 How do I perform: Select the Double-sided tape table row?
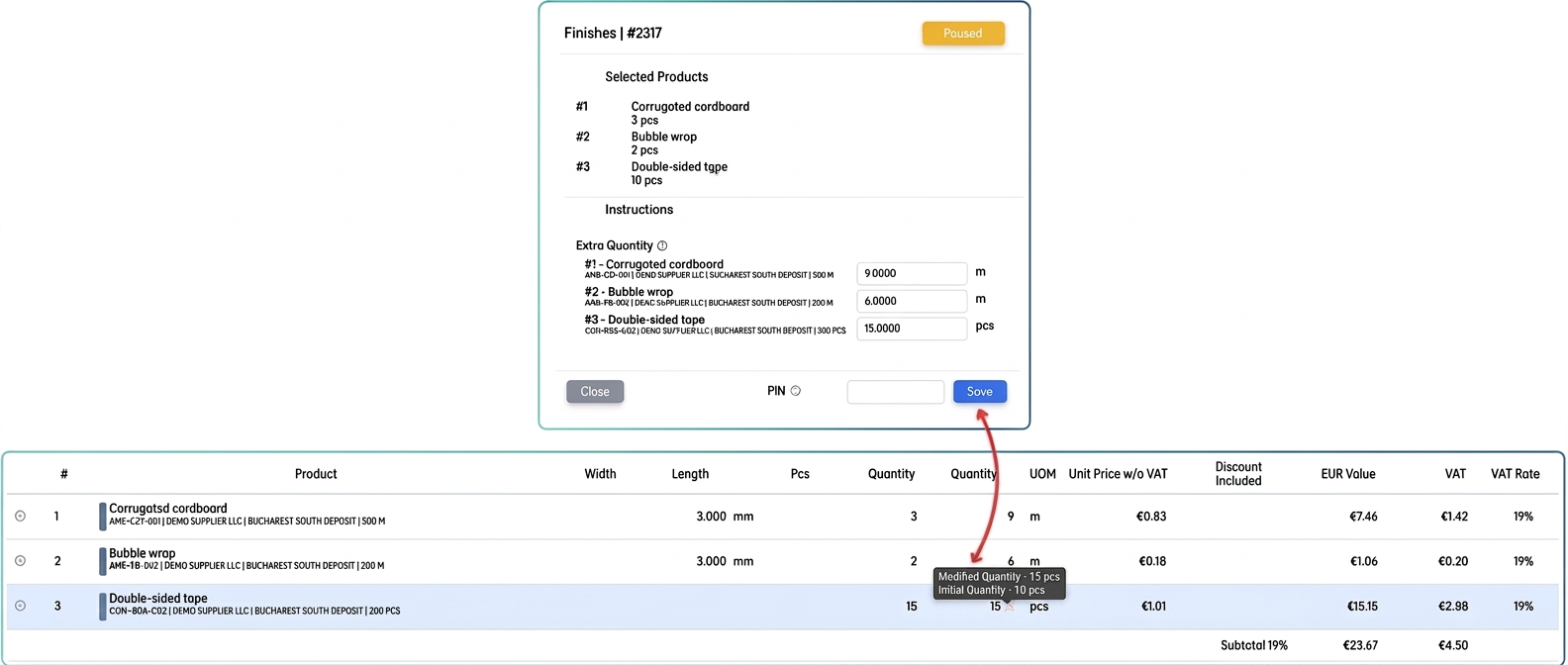point(782,607)
